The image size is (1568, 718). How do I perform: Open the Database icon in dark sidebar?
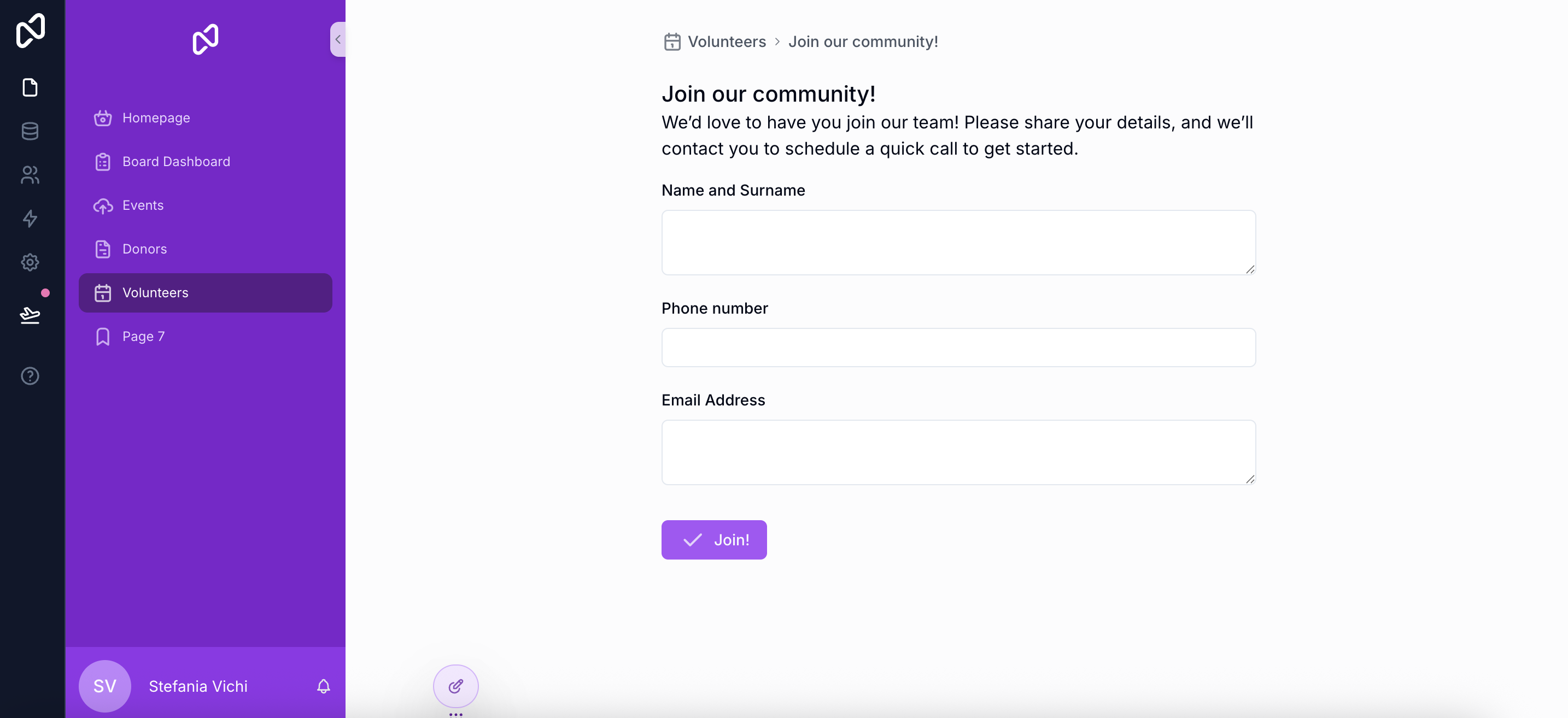click(30, 131)
